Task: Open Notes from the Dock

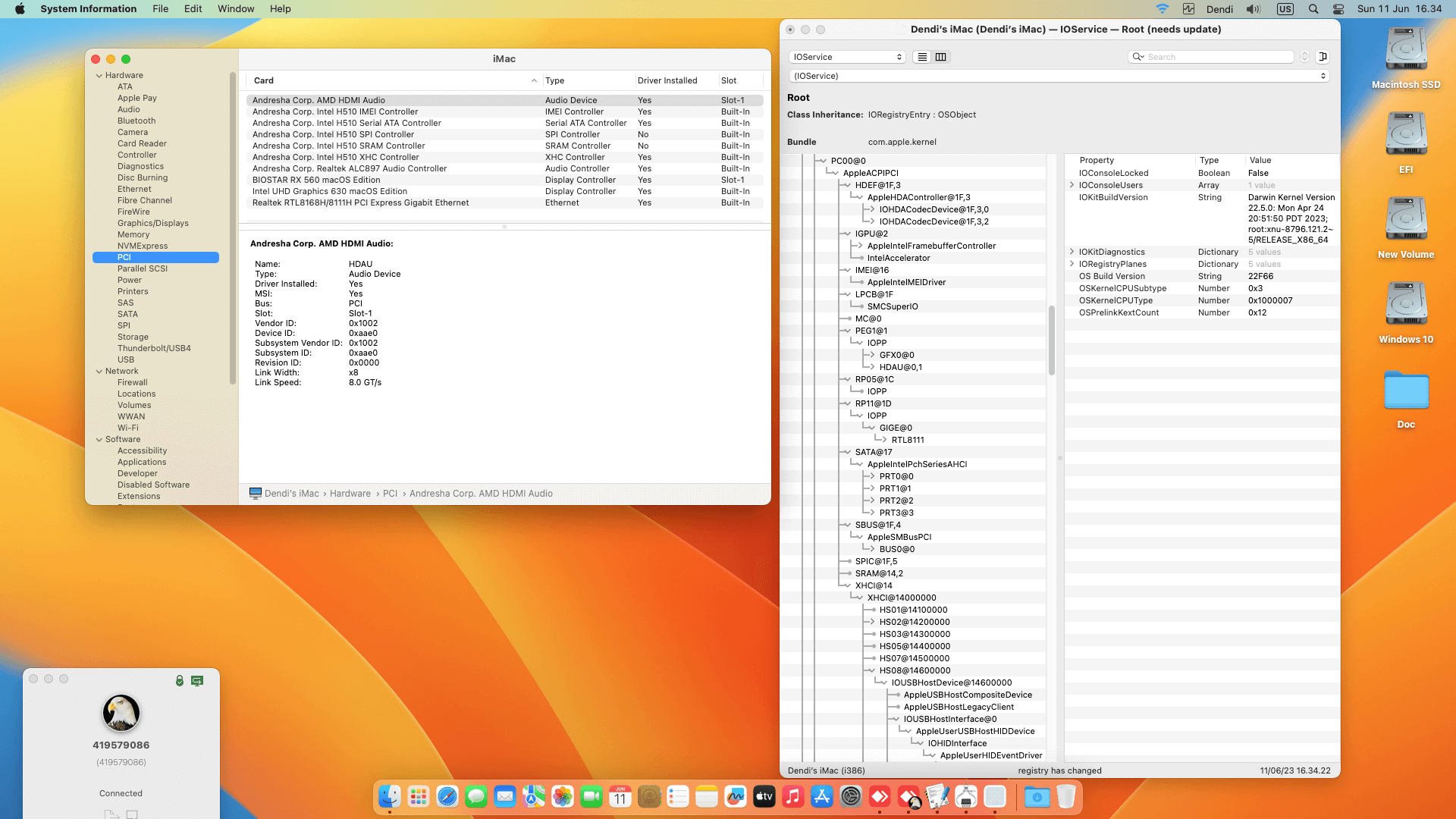Action: tap(707, 796)
